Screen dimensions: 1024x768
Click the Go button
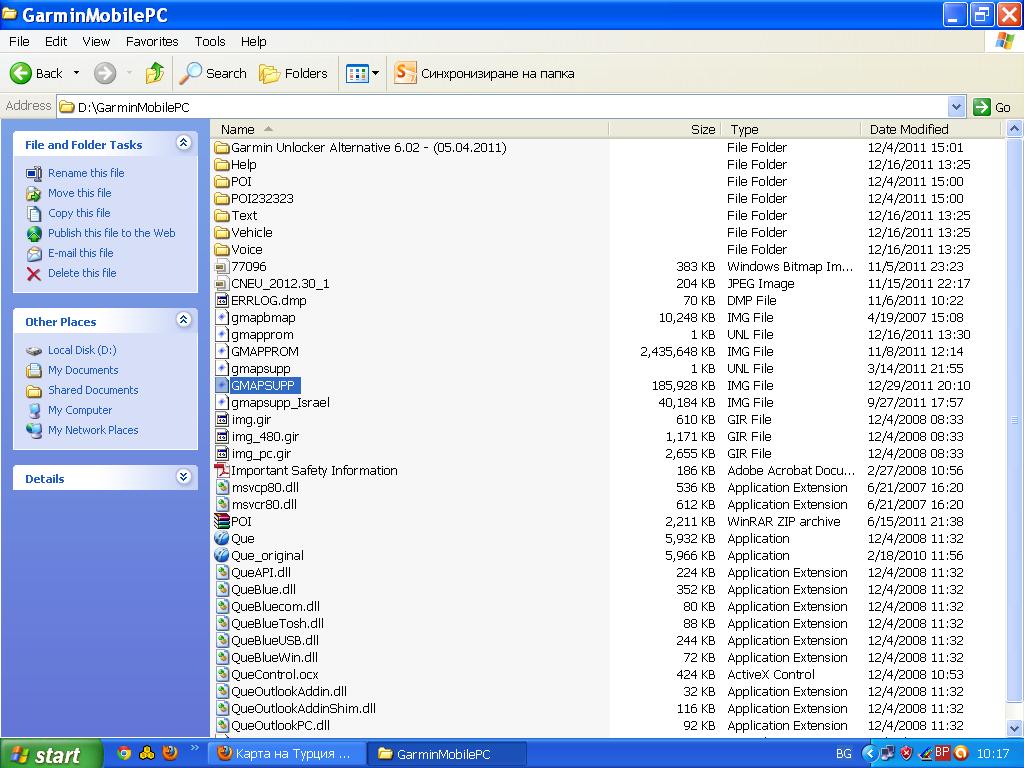tap(993, 107)
